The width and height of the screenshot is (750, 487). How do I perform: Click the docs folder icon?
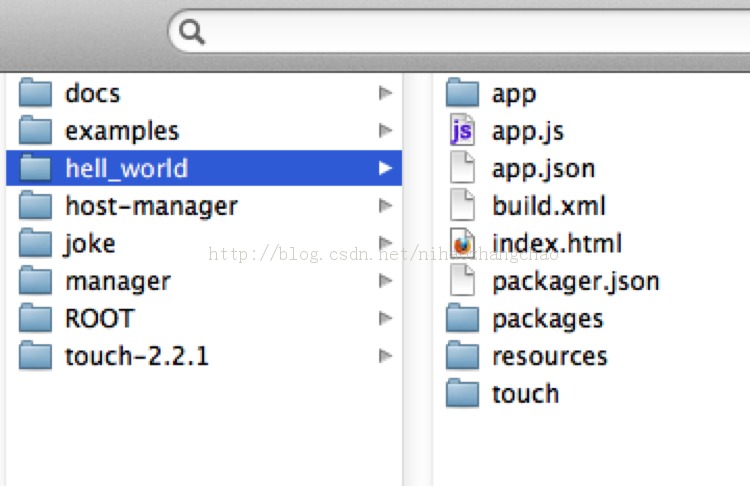(x=35, y=92)
